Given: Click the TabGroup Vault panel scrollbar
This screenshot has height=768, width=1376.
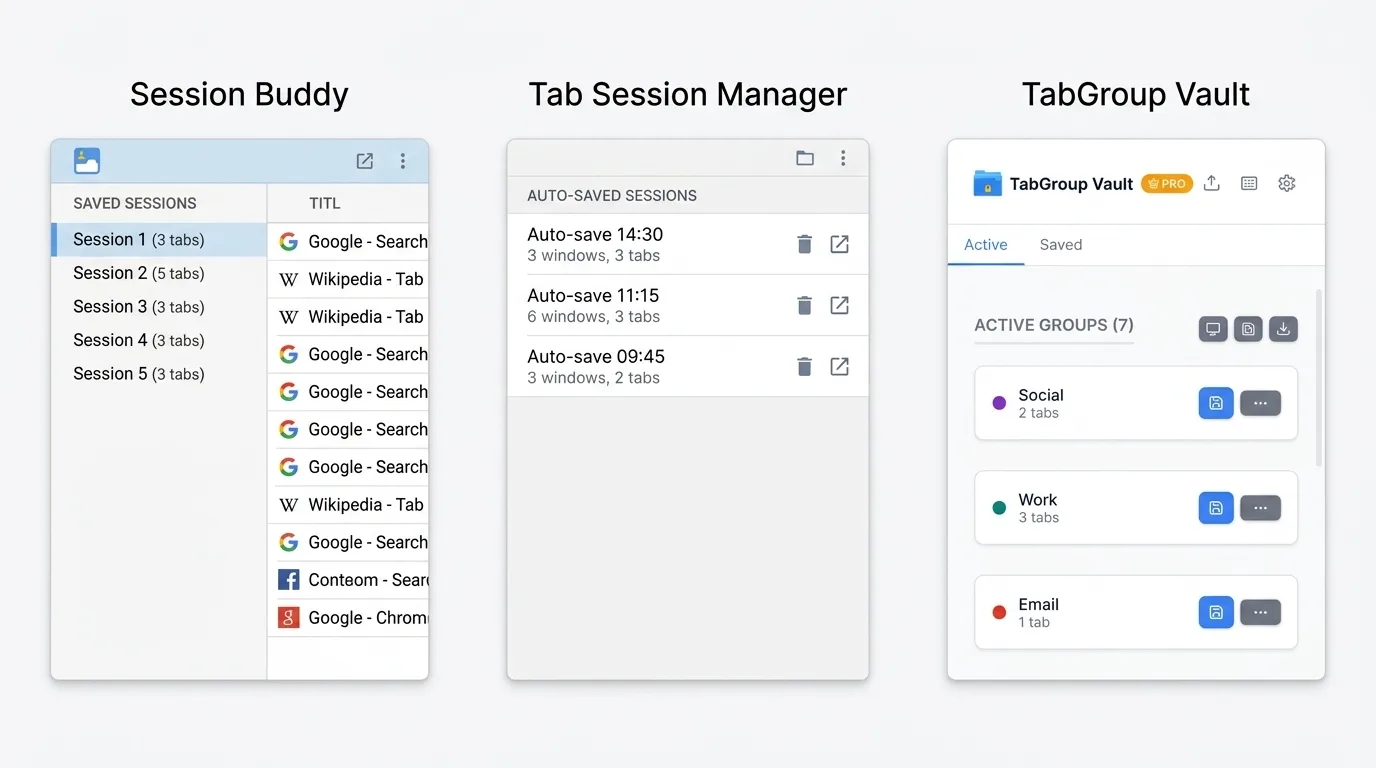Looking at the screenshot, I should click(x=1318, y=378).
